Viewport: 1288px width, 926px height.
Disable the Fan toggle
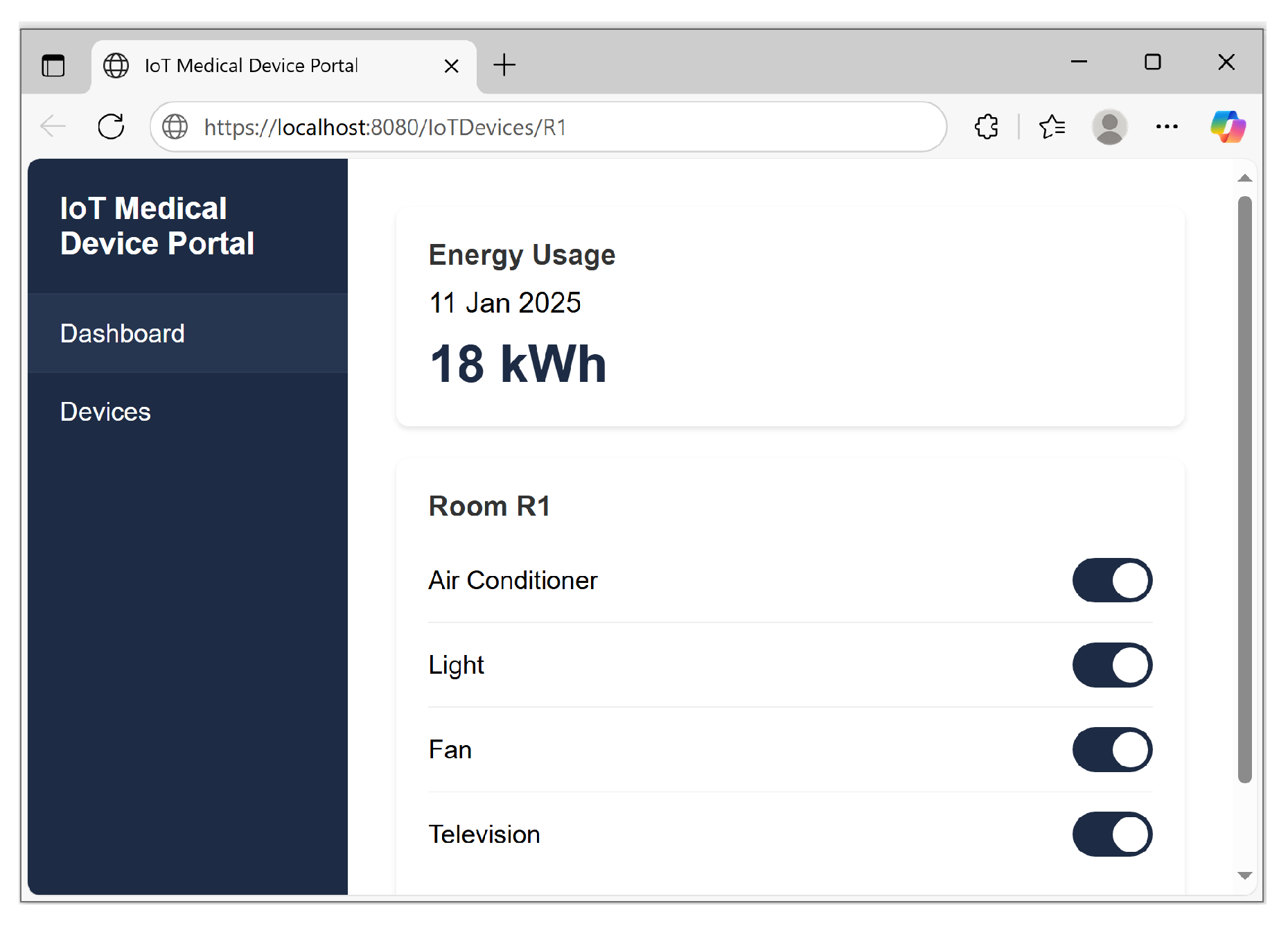coord(1112,749)
